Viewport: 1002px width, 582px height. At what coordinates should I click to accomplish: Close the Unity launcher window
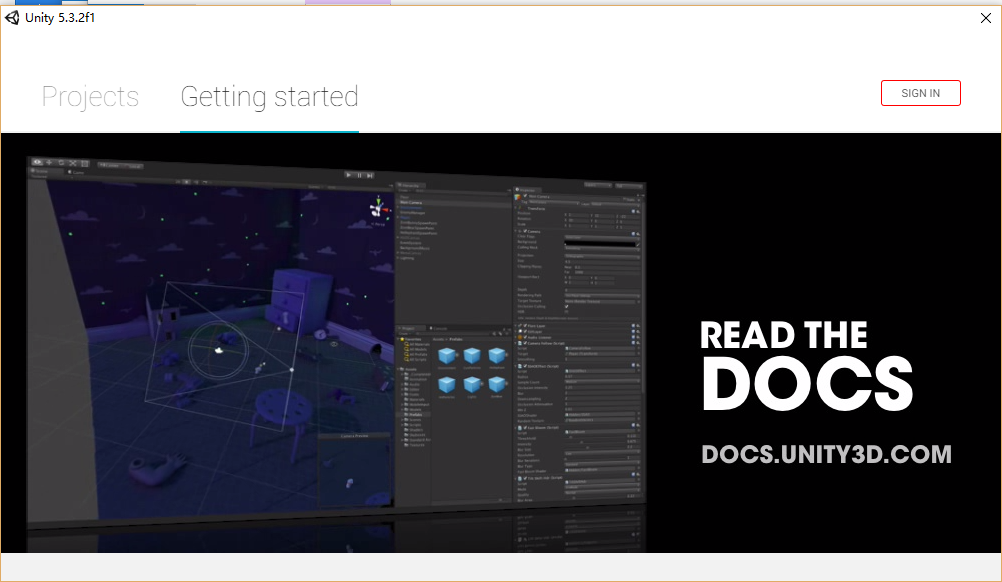click(x=985, y=19)
